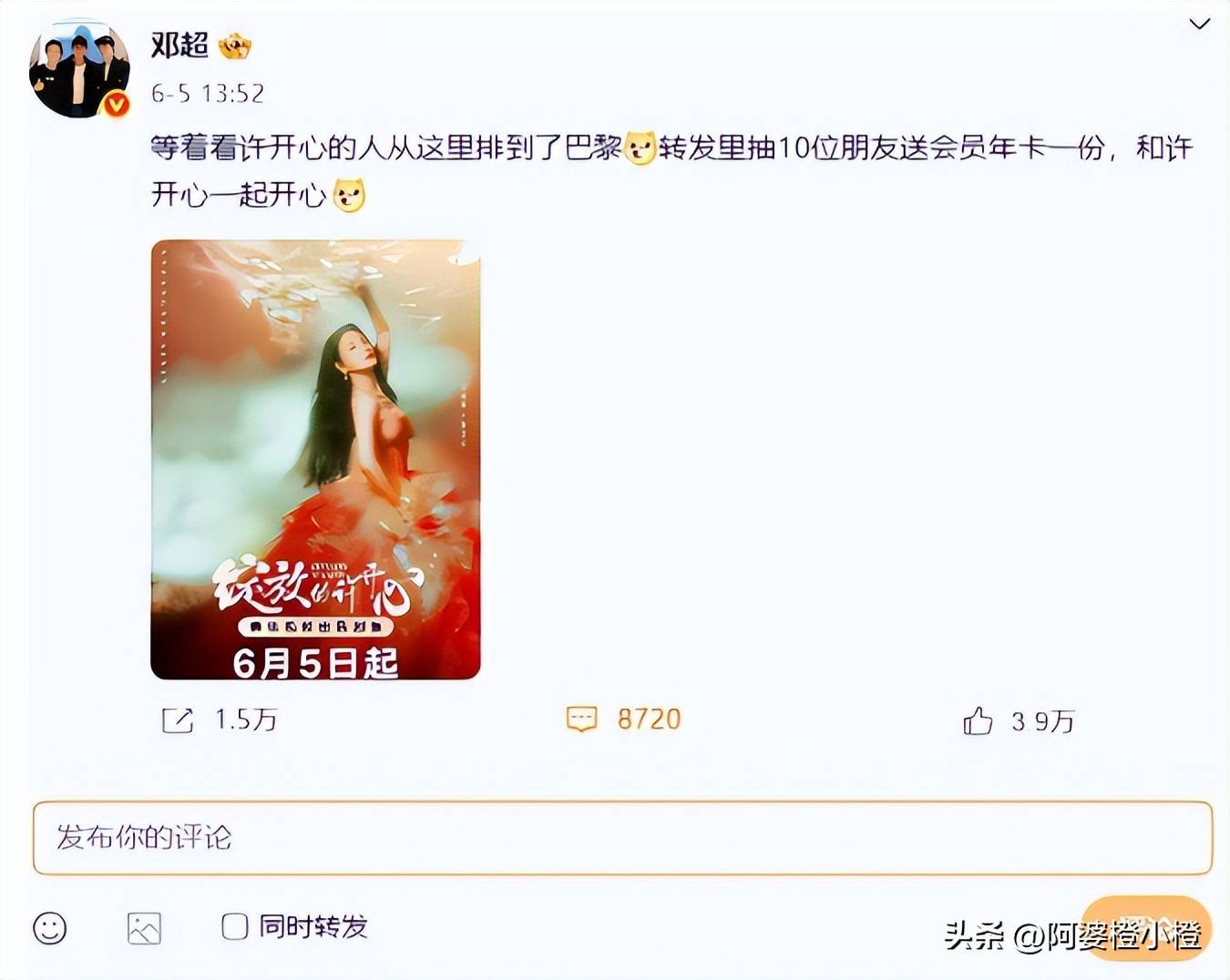Viewport: 1230px width, 980px height.
Task: Open comments via speech bubble icon
Action: [x=581, y=719]
